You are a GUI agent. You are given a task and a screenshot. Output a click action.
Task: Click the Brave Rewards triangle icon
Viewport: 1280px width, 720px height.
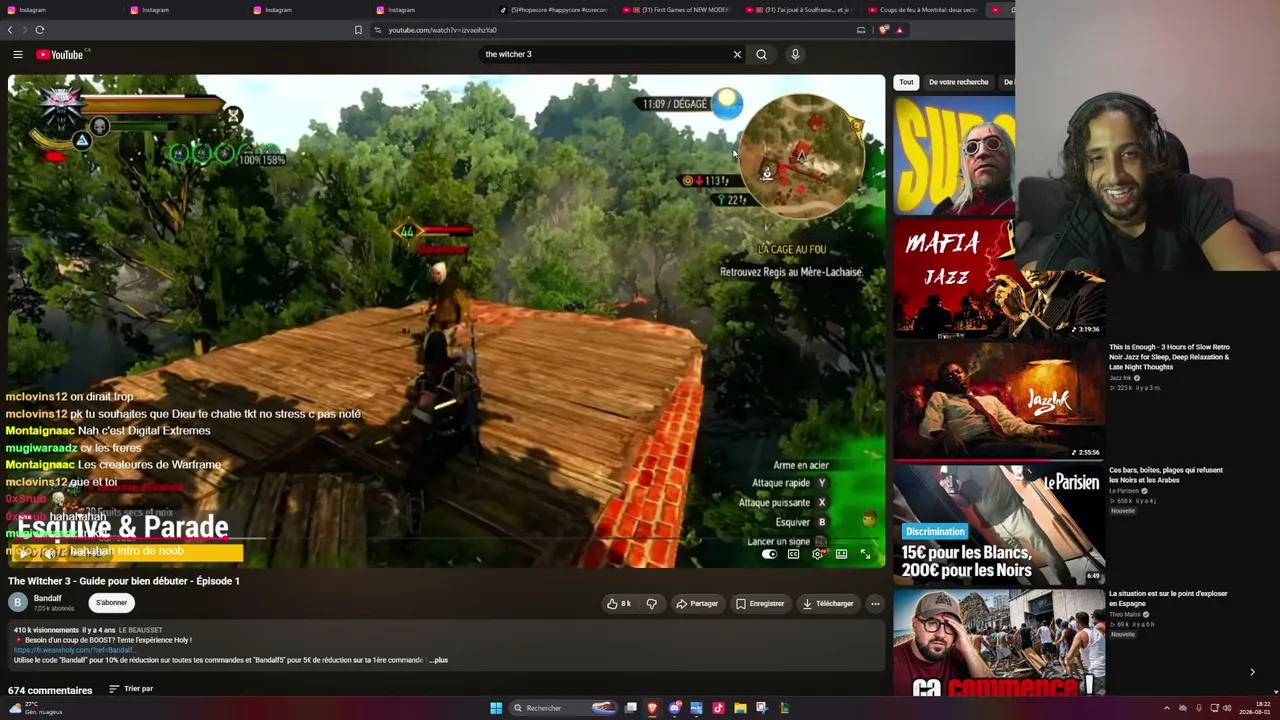(899, 30)
